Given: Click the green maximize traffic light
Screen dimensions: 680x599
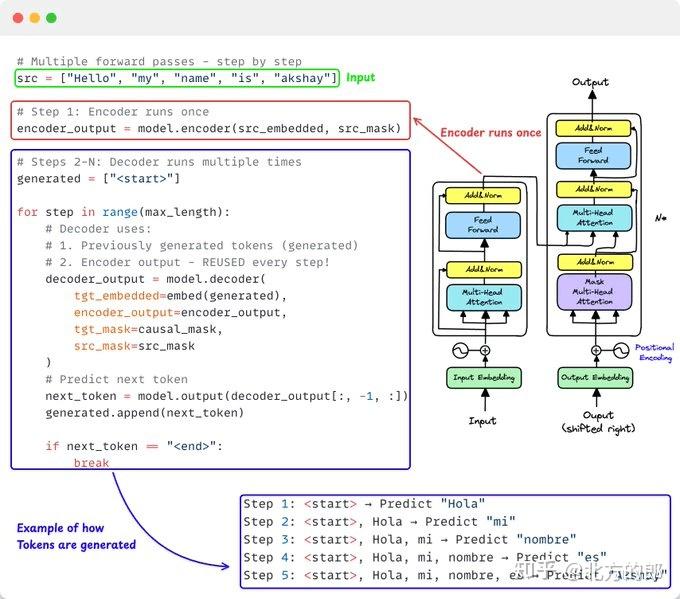Looking at the screenshot, I should point(51,18).
